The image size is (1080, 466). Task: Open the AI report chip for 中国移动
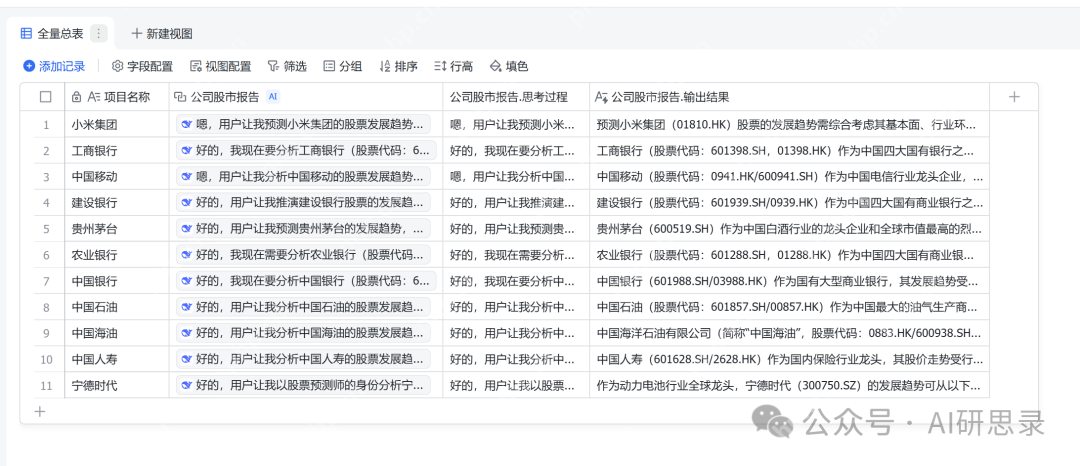[303, 177]
